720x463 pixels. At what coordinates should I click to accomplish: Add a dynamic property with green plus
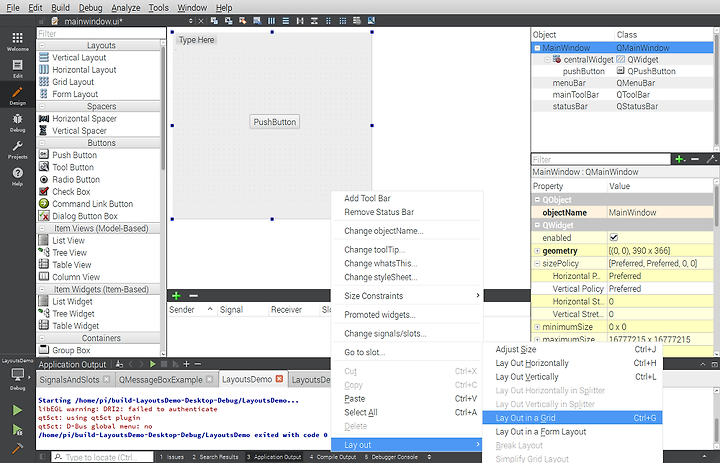[680, 159]
